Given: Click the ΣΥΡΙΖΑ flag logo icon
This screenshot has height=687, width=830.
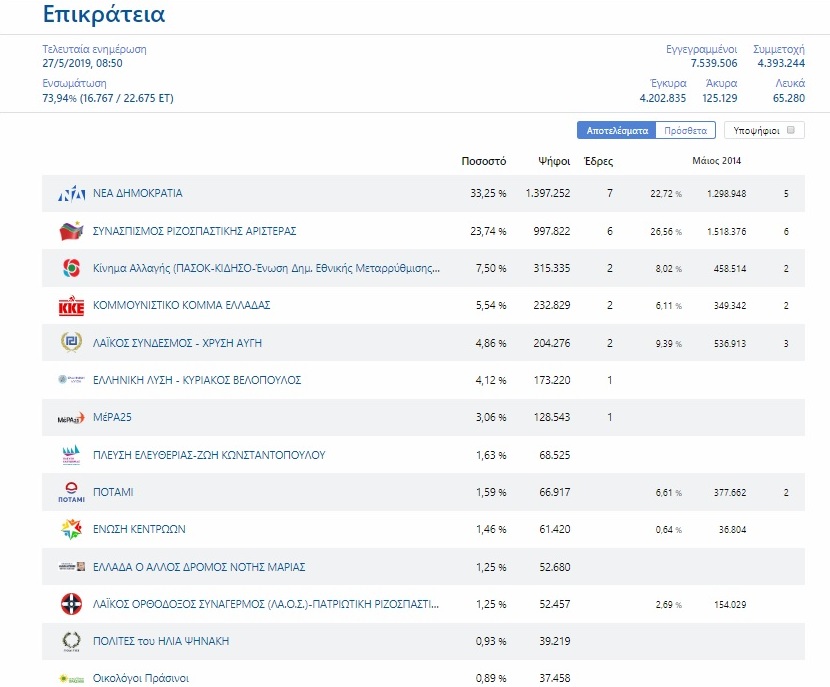Looking at the screenshot, I should coord(71,231).
